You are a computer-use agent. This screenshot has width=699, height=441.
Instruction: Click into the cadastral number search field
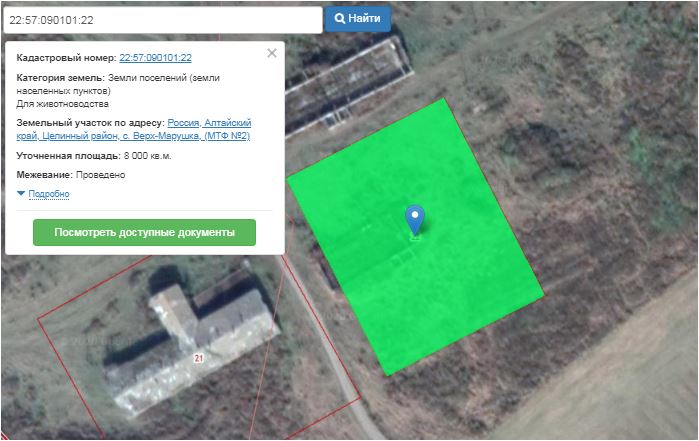tap(160, 19)
